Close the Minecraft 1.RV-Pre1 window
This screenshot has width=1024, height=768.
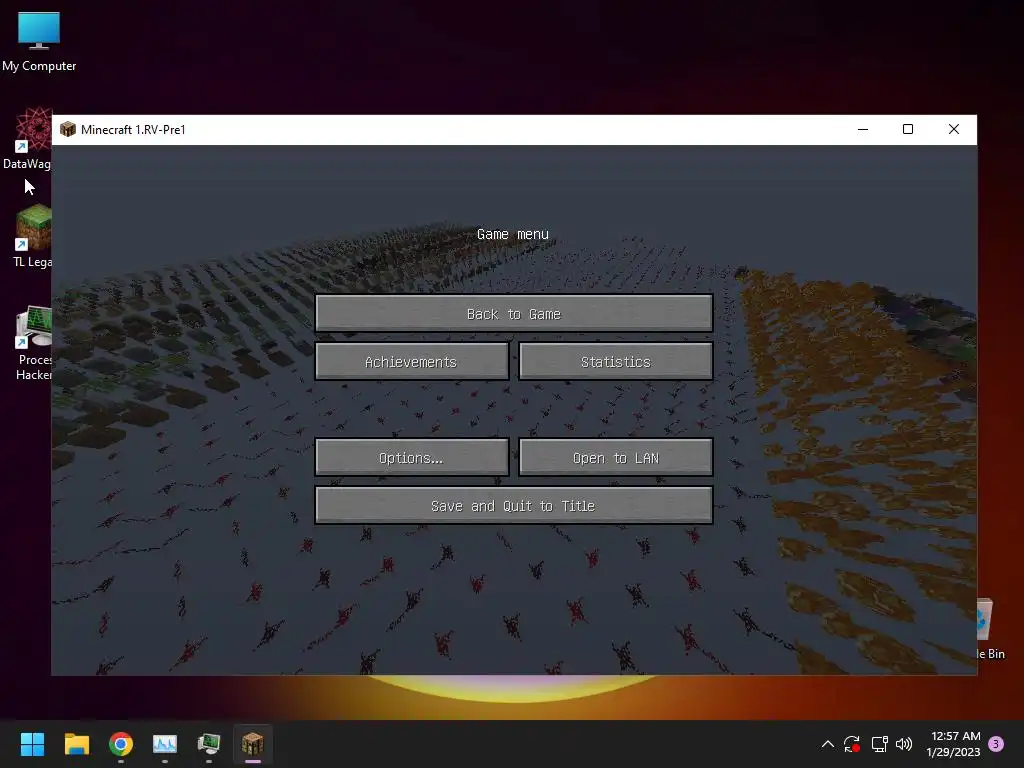pyautogui.click(x=953, y=129)
